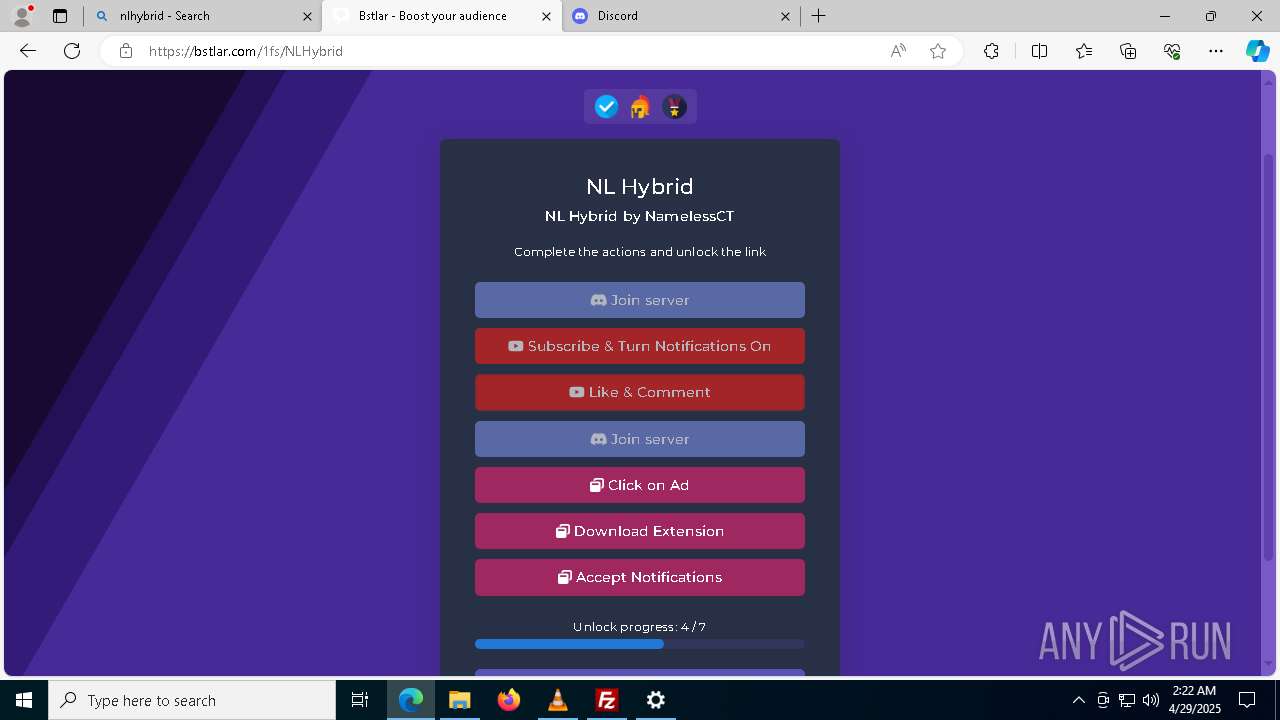Screen dimensions: 1280x720
Task: Open Browser essentials heart icon
Action: pyautogui.click(x=1172, y=51)
